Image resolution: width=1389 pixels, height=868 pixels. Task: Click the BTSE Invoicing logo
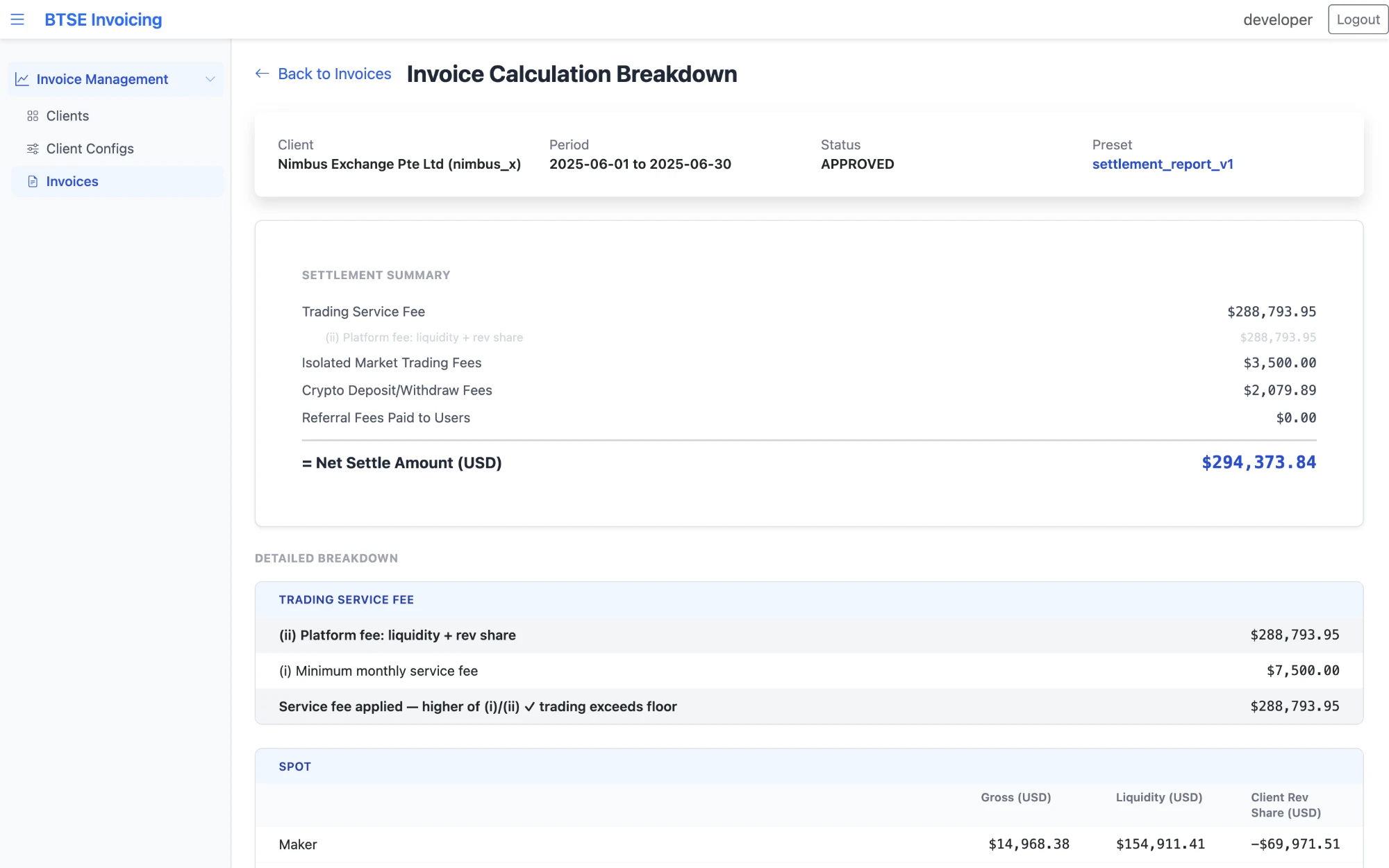103,19
